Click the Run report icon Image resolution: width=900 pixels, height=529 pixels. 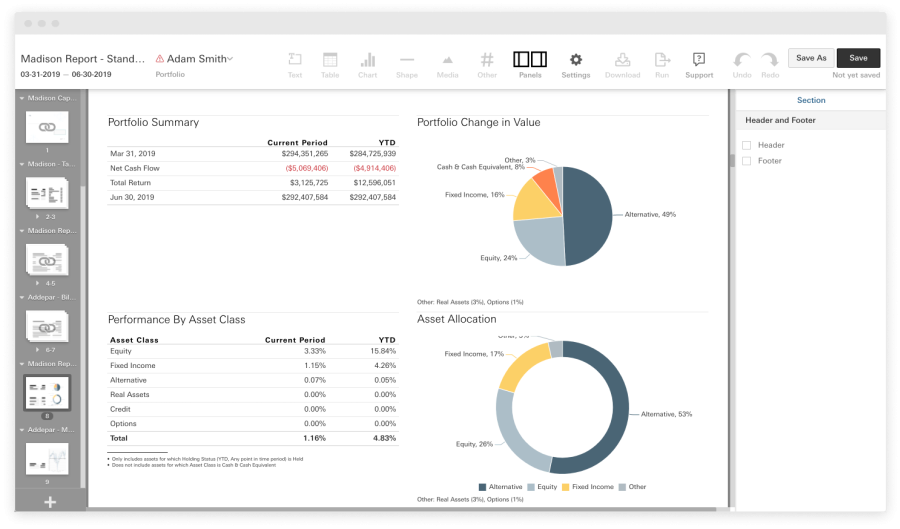(x=662, y=60)
